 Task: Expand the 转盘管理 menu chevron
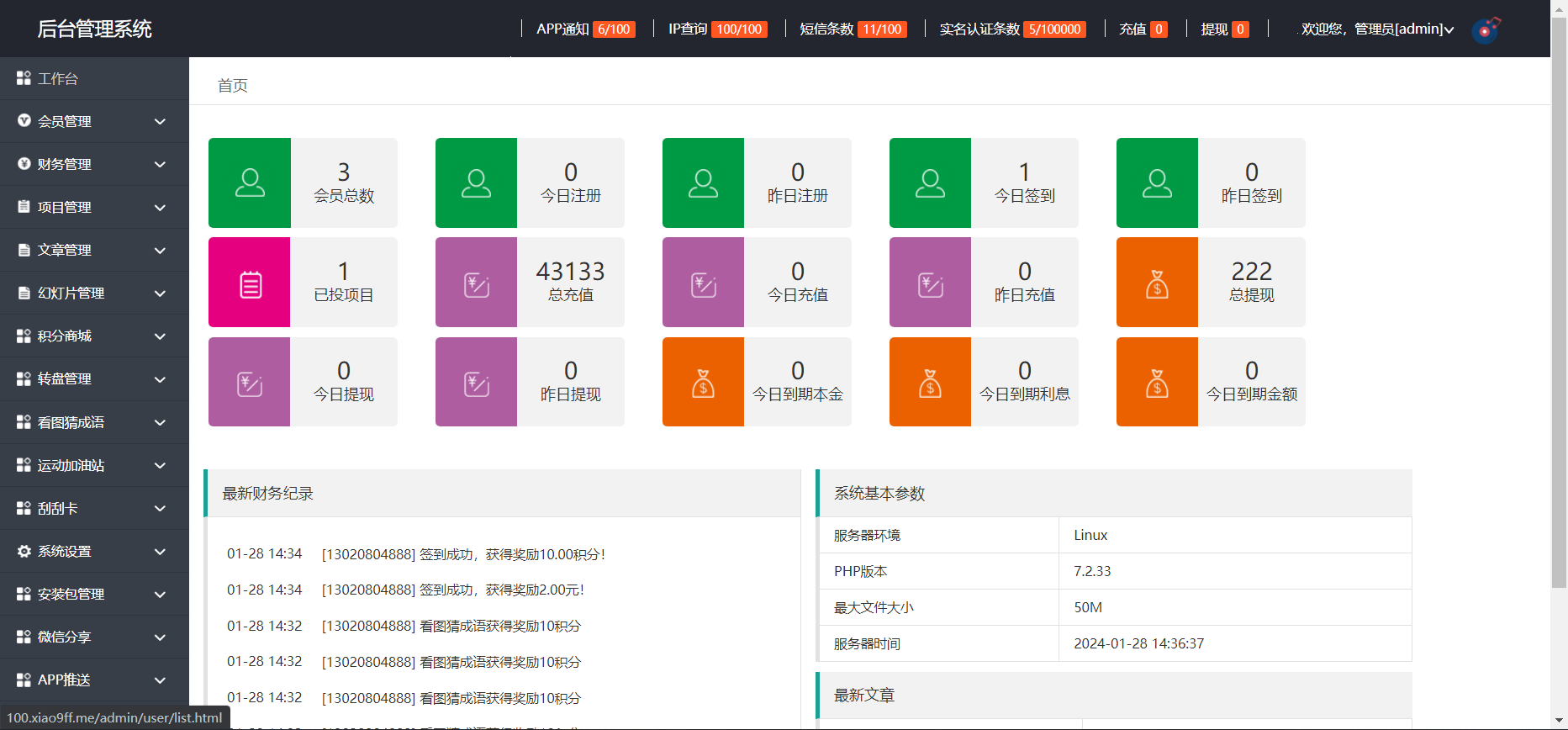(160, 379)
